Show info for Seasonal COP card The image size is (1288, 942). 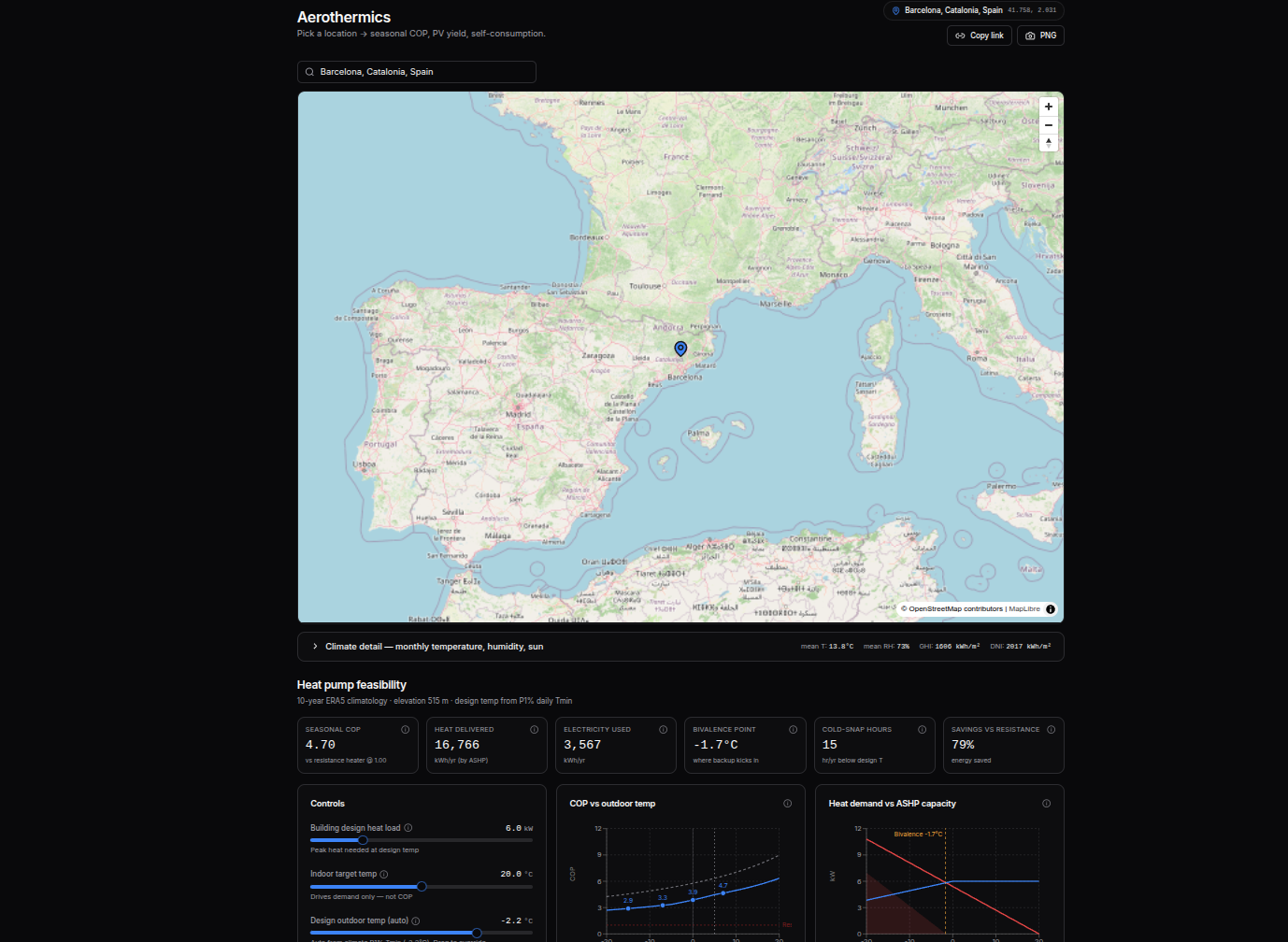coord(406,730)
